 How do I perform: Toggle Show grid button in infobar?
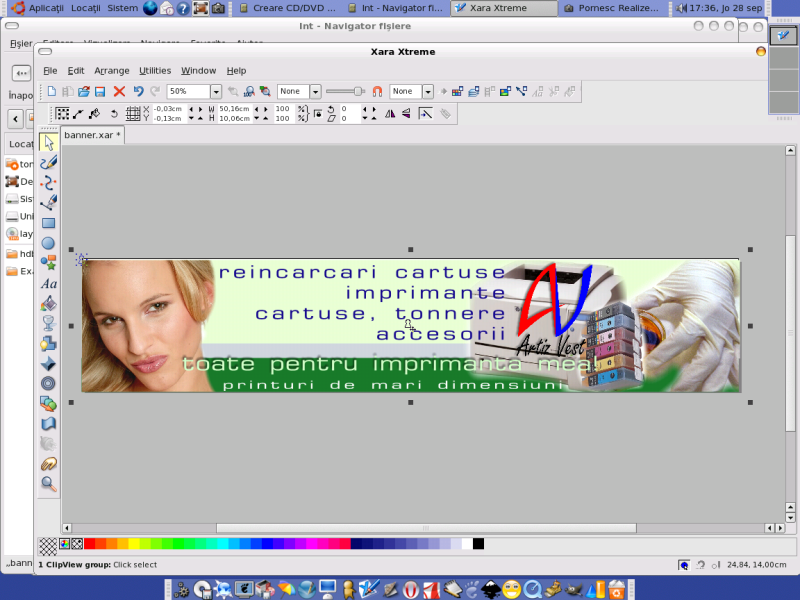pyautogui.click(x=133, y=113)
